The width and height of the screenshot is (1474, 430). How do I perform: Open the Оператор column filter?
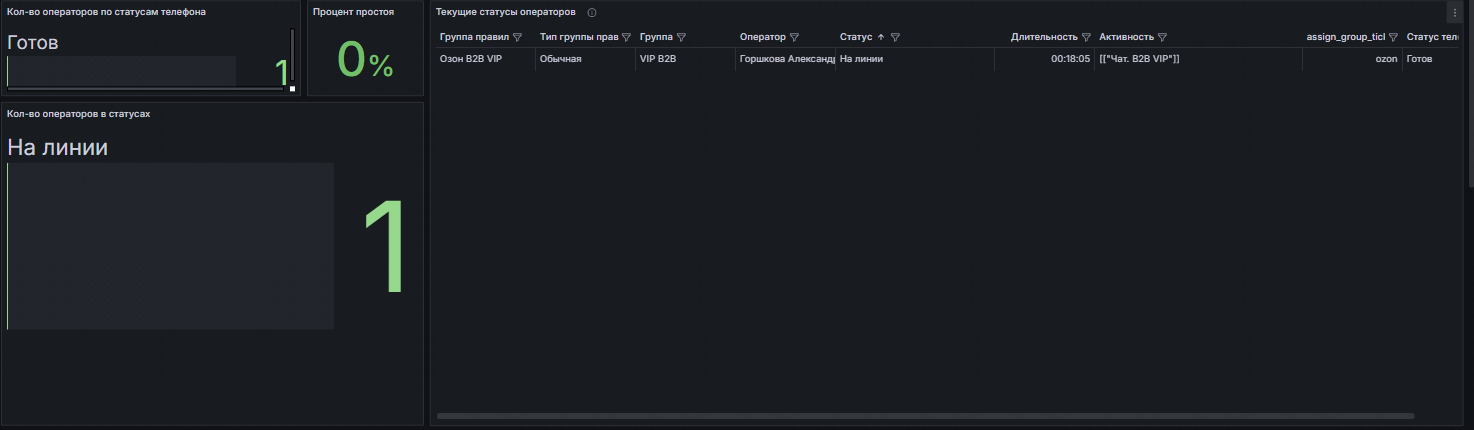point(794,37)
